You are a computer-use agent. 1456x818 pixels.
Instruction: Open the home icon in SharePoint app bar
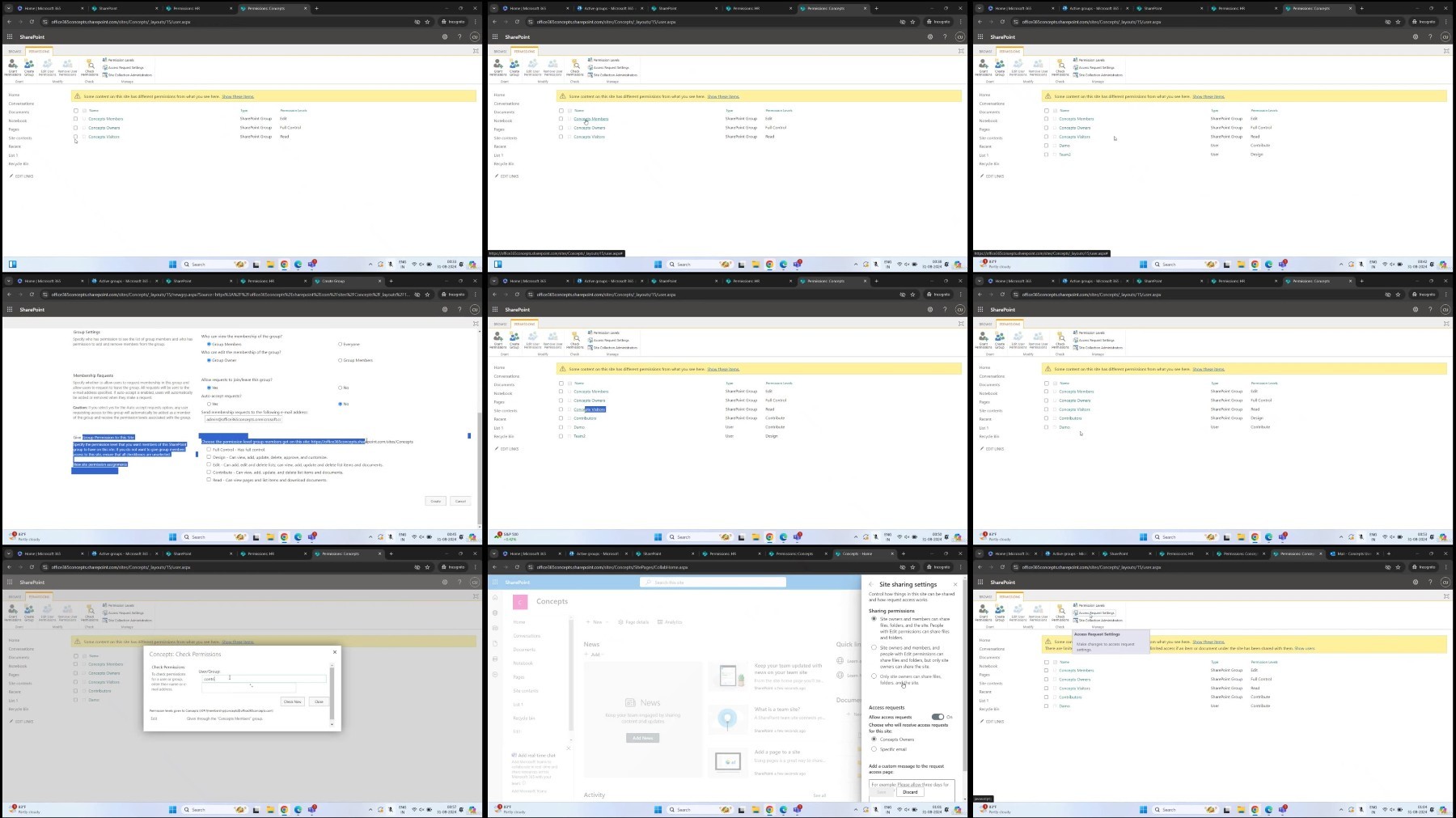tap(495, 598)
